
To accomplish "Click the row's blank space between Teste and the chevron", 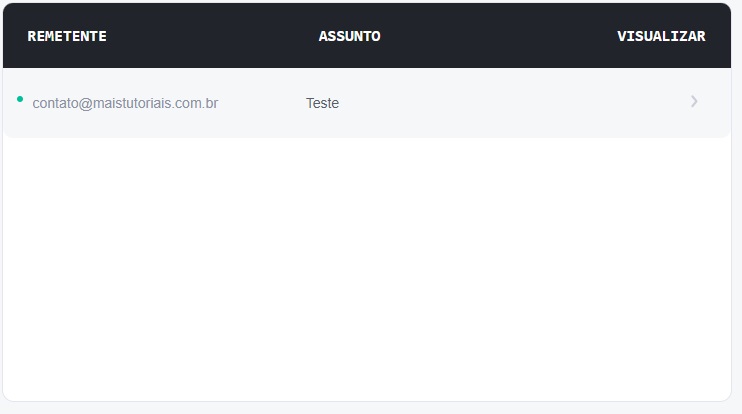I will pyautogui.click(x=510, y=103).
